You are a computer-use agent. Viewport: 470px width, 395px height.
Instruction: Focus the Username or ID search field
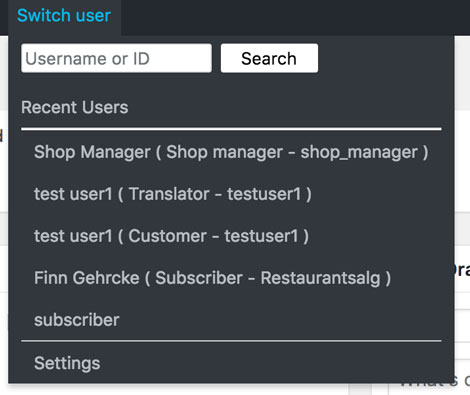[x=116, y=58]
